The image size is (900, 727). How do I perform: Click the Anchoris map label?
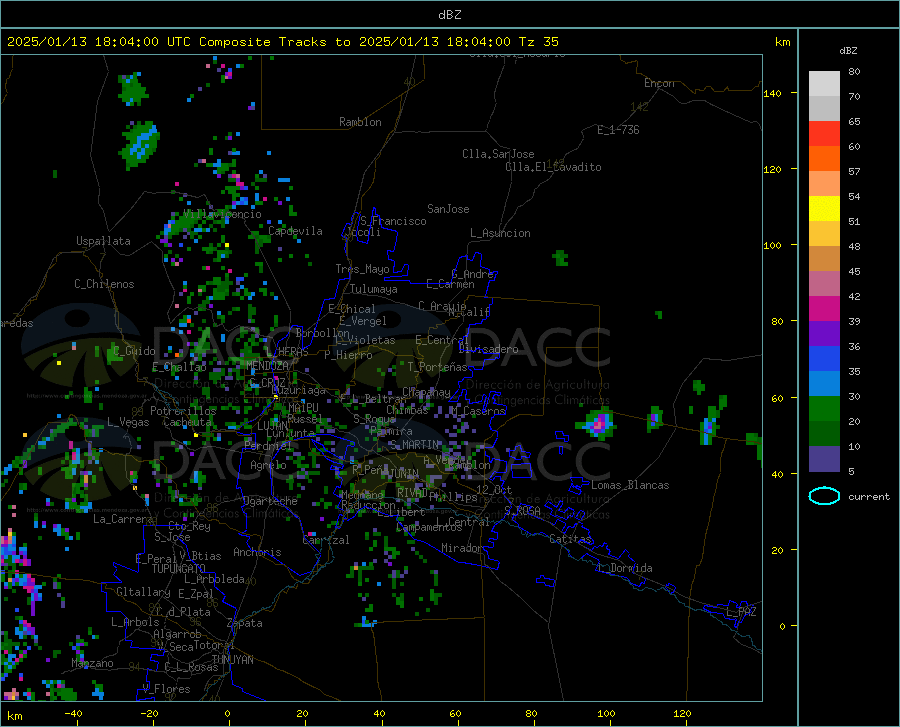257,552
